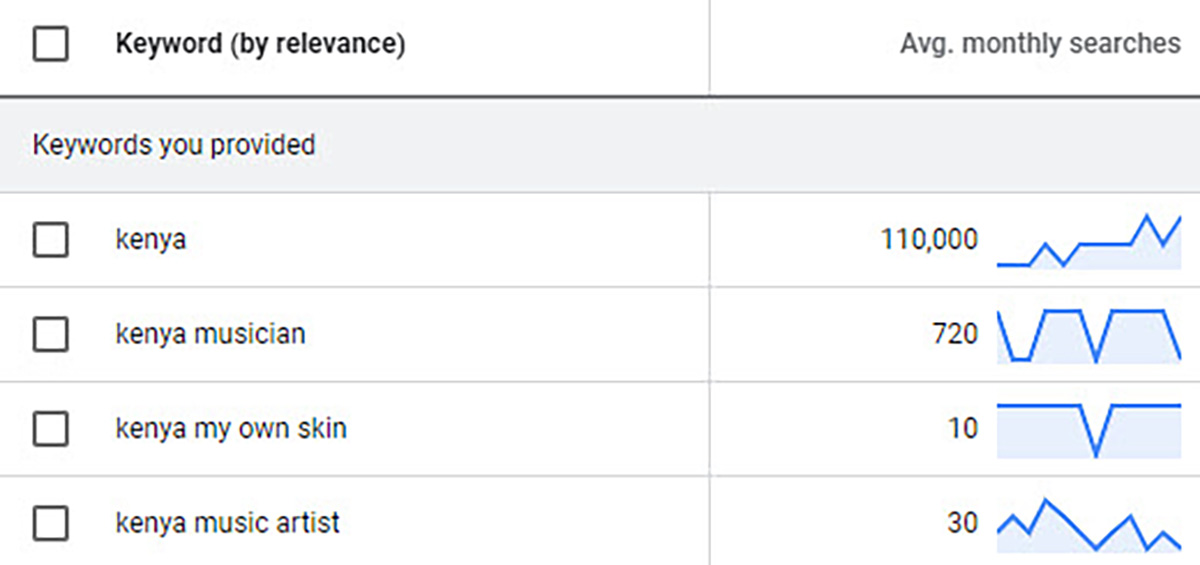Sort by Avg. monthly searches column
The width and height of the screenshot is (1200, 565).
click(1040, 44)
